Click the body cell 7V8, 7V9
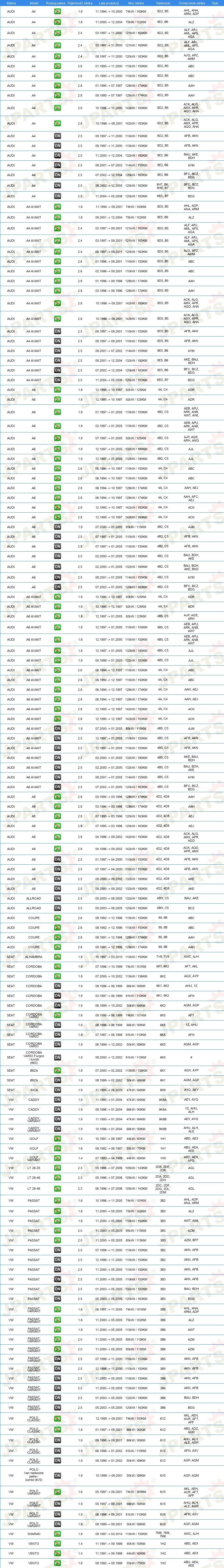 (162, 957)
